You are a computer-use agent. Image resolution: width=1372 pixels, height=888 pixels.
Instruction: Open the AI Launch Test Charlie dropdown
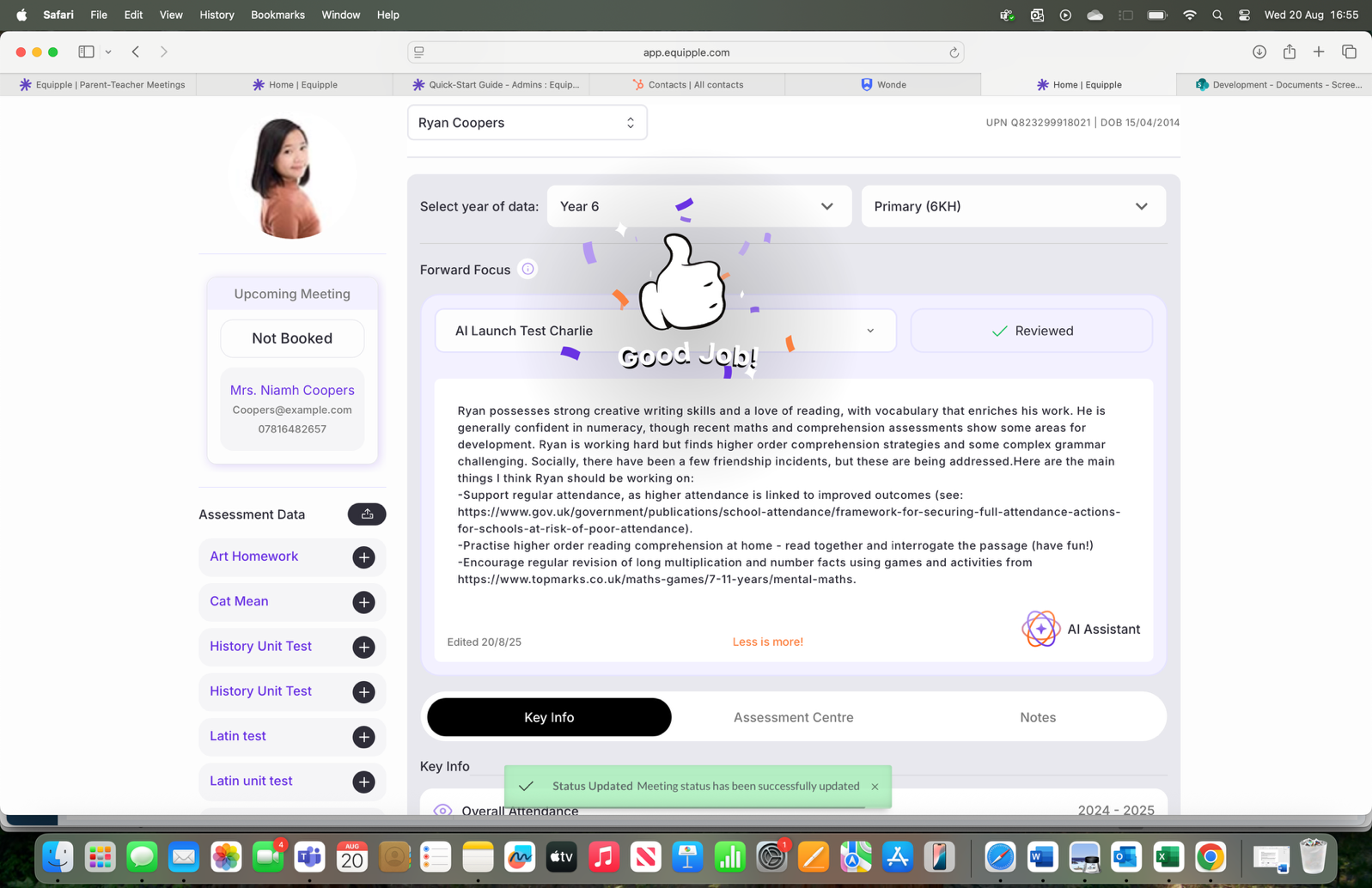pos(666,331)
